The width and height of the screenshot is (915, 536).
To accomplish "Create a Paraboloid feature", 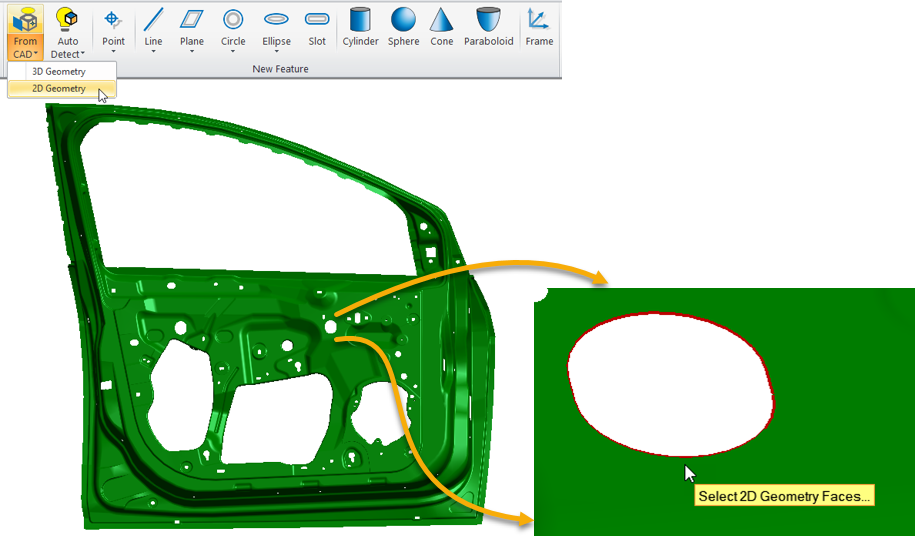I will tap(488, 27).
